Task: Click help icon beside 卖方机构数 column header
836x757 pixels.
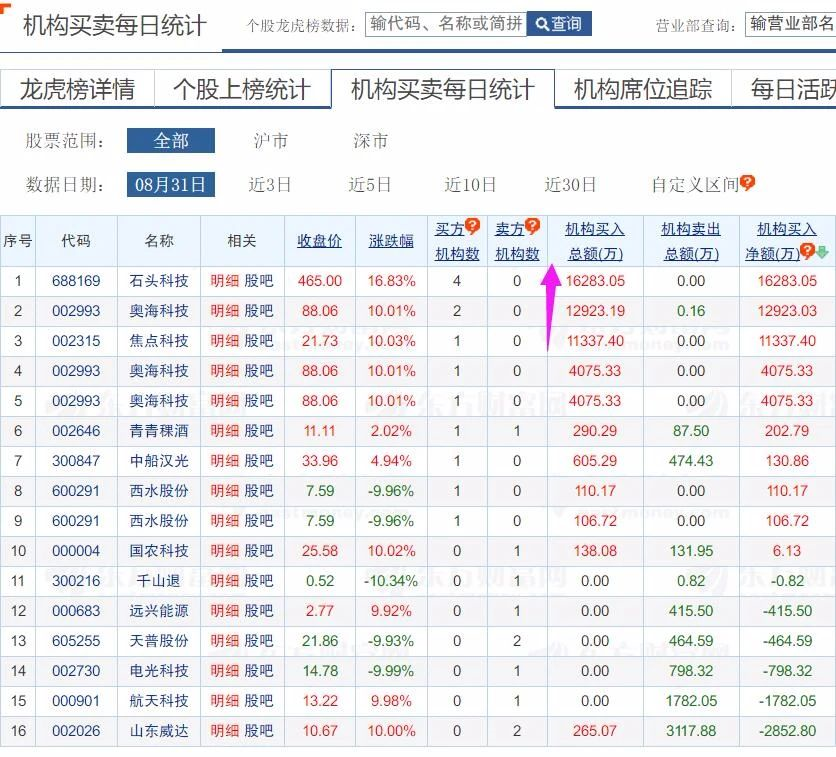Action: click(533, 222)
